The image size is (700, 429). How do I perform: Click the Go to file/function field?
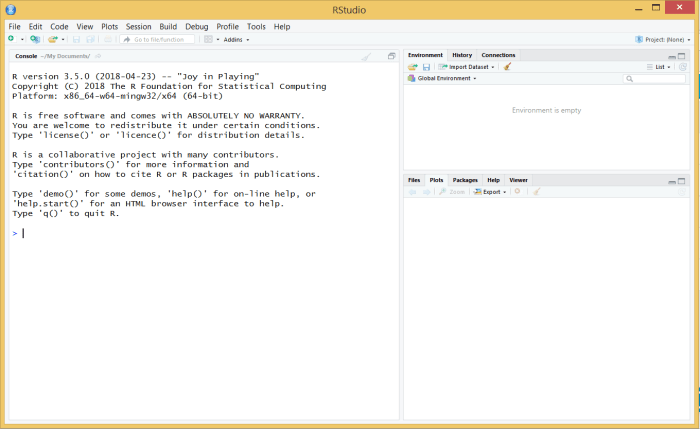tap(157, 39)
